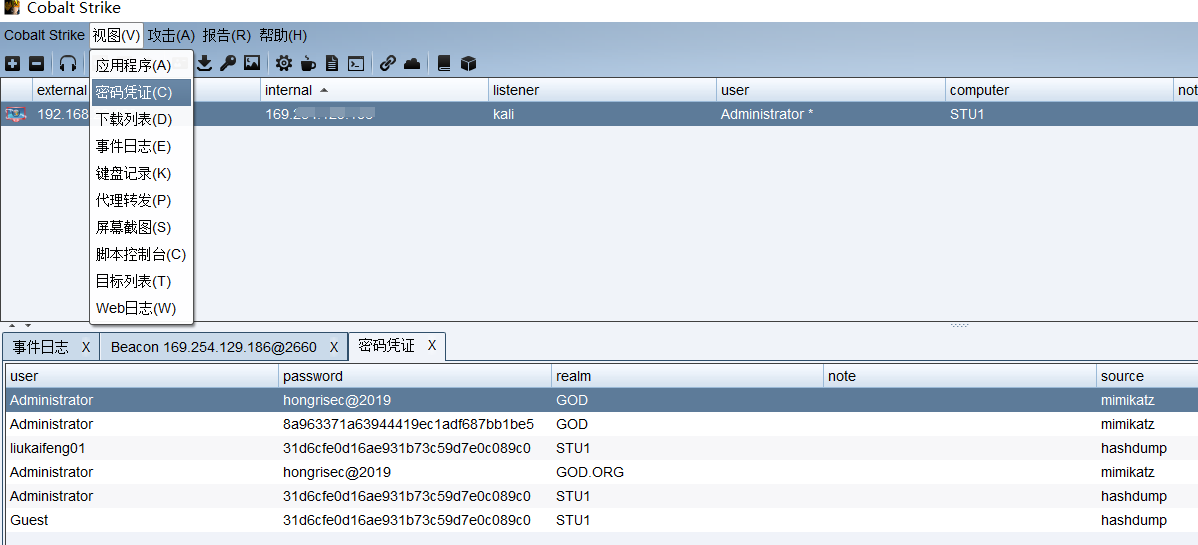The image size is (1198, 545).
Task: Click the About cube icon
Action: pos(468,63)
